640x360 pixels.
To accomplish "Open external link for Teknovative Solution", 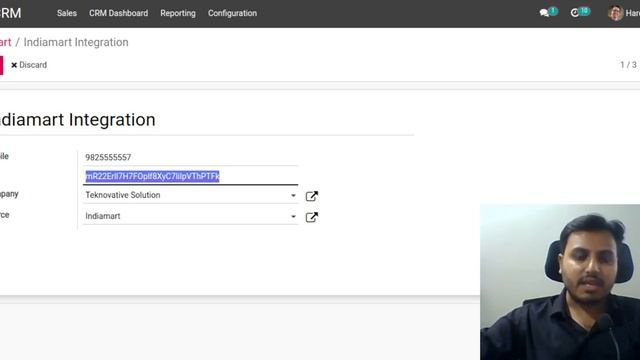I will (x=311, y=196).
